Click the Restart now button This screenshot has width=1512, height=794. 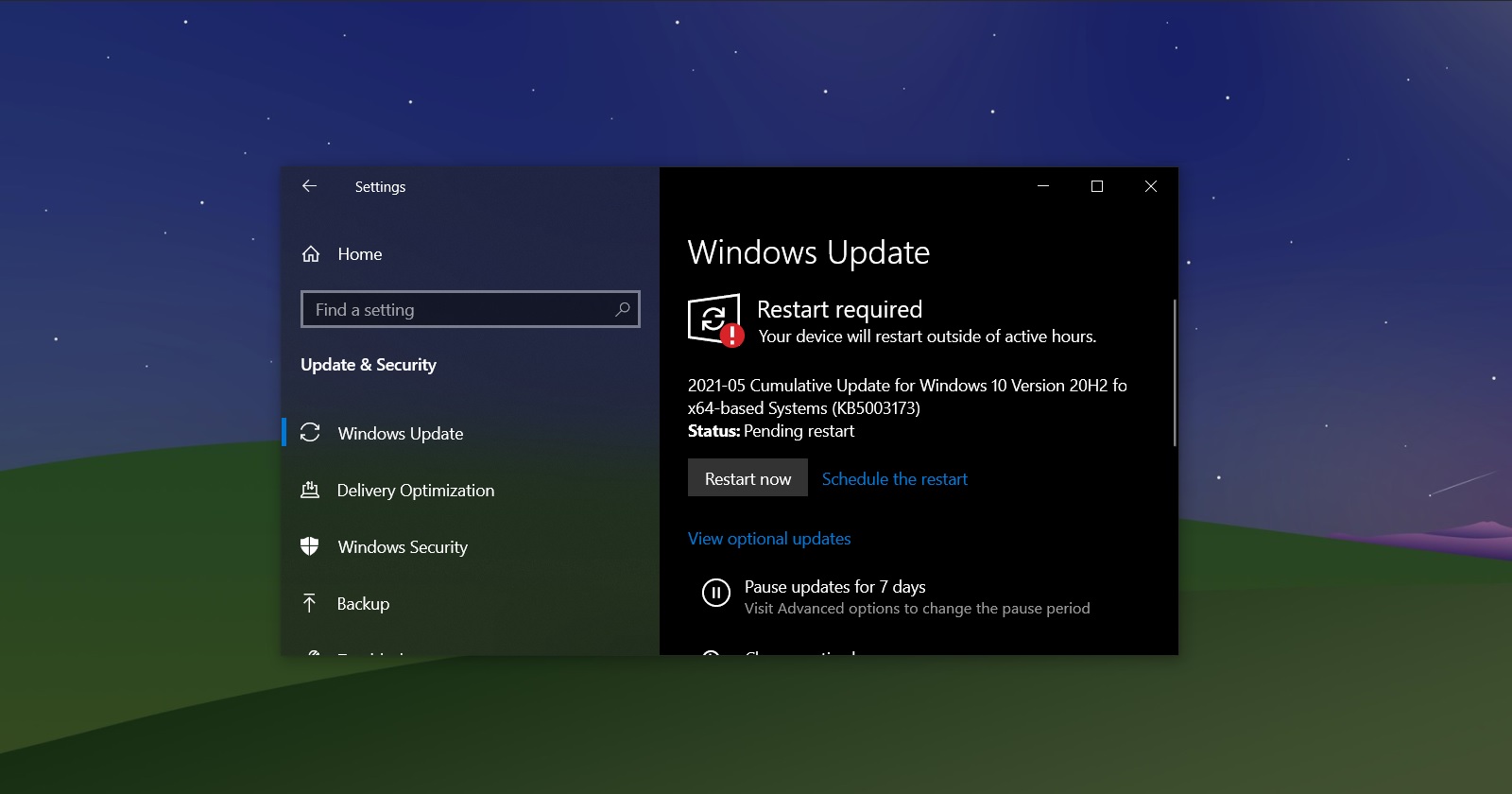point(747,478)
